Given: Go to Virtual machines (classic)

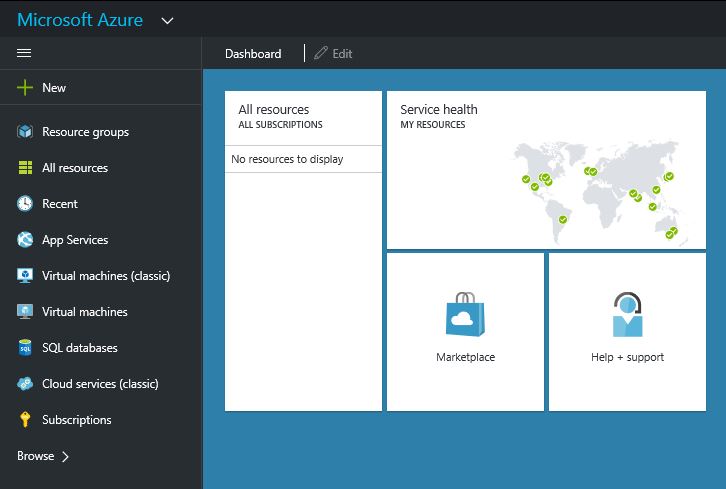Looking at the screenshot, I should (x=106, y=276).
